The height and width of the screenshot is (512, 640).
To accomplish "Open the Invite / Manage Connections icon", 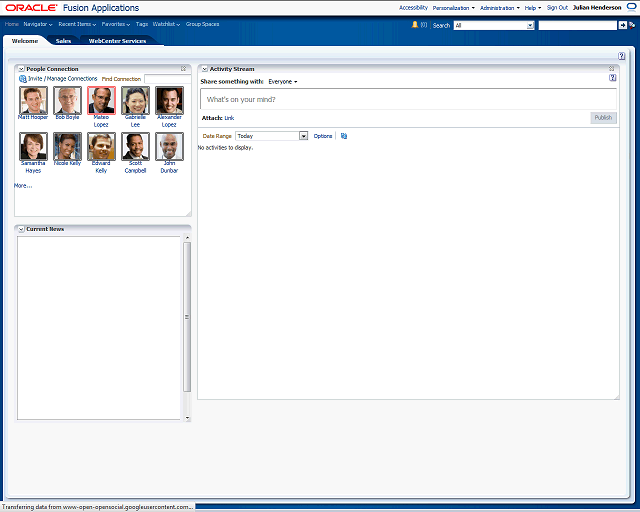I will coord(22,78).
